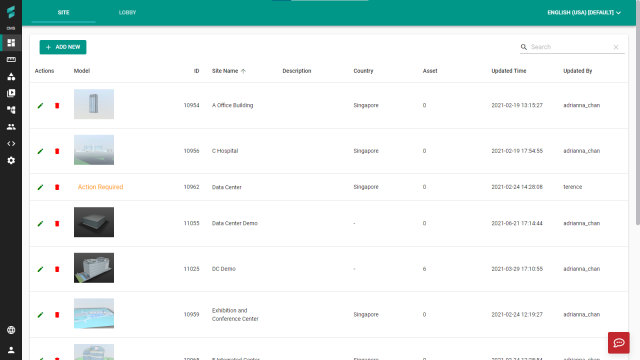The height and width of the screenshot is (360, 640).
Task: Select the ID cell 11025
Action: pyautogui.click(x=191, y=269)
